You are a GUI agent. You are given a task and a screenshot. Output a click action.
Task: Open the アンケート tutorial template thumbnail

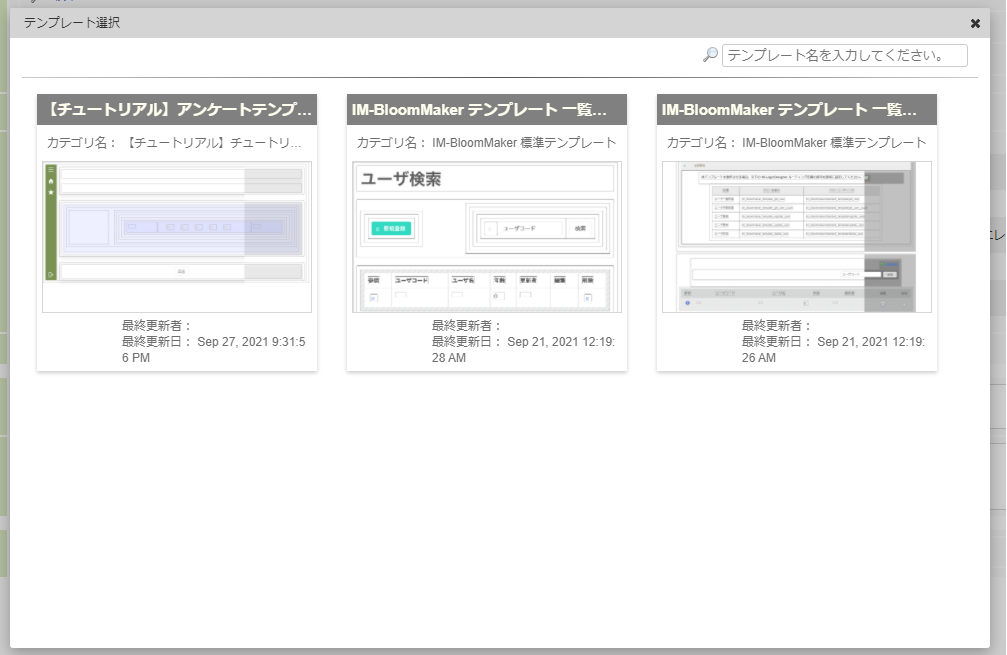(x=177, y=237)
